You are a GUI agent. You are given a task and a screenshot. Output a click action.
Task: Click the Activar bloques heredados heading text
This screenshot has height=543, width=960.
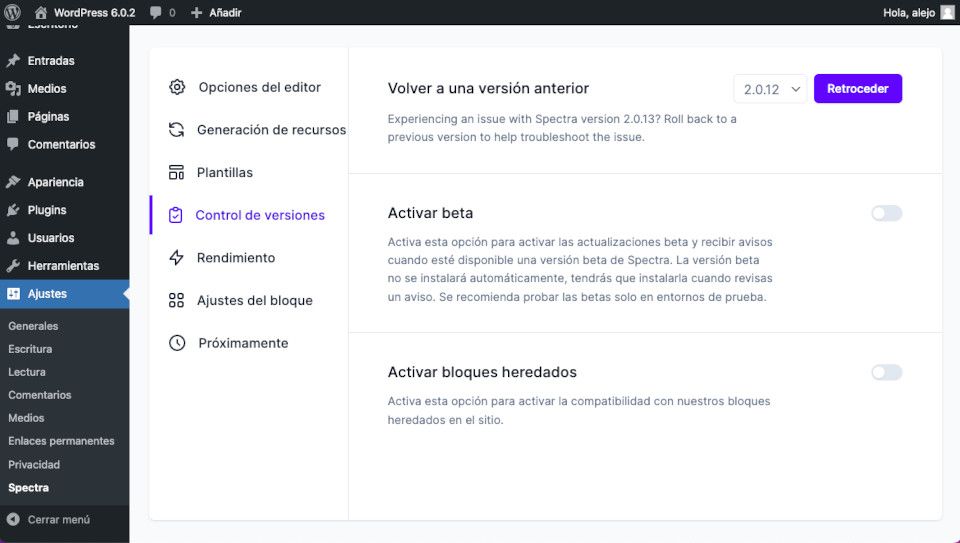click(x=482, y=372)
